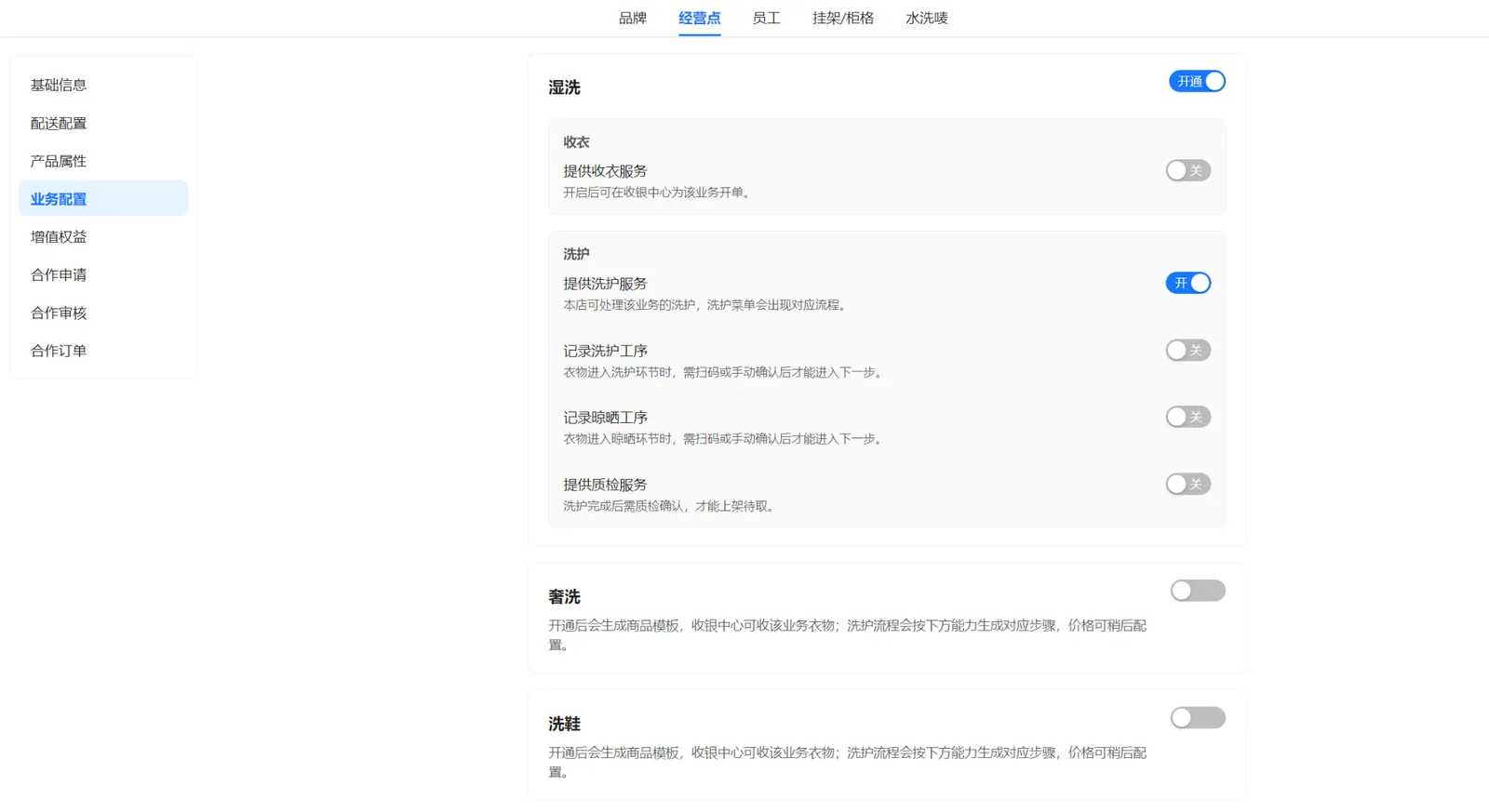
Task: Click the 洗鞋 section heading
Action: 564,724
